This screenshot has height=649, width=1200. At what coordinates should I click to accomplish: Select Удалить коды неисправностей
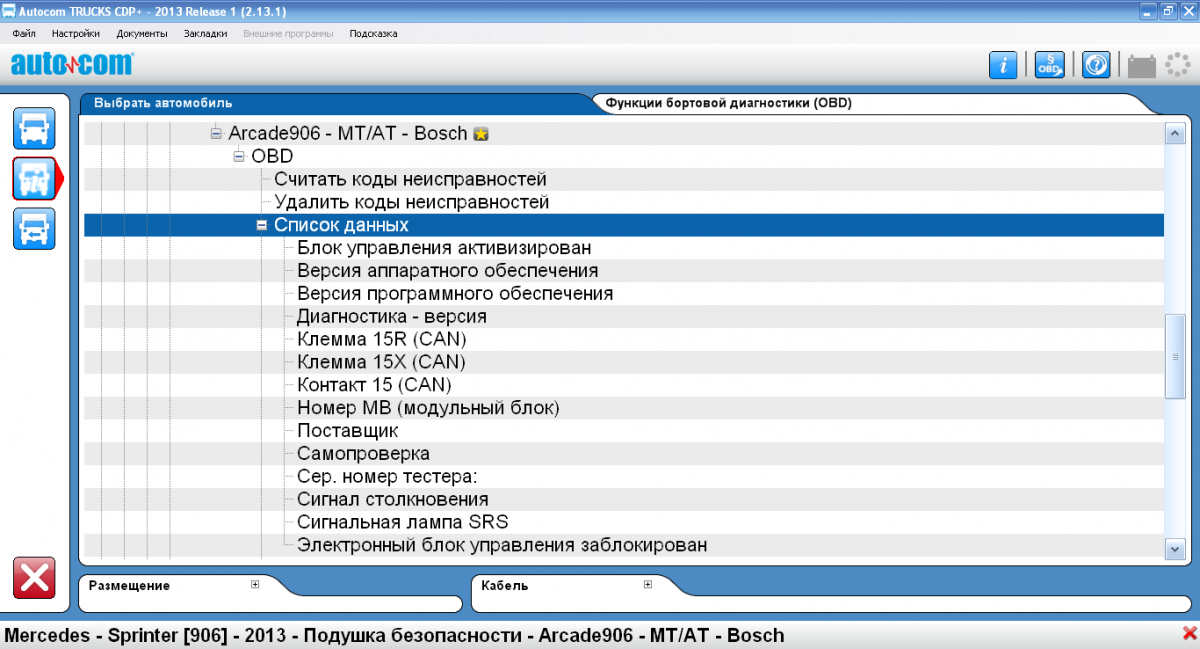(x=412, y=202)
